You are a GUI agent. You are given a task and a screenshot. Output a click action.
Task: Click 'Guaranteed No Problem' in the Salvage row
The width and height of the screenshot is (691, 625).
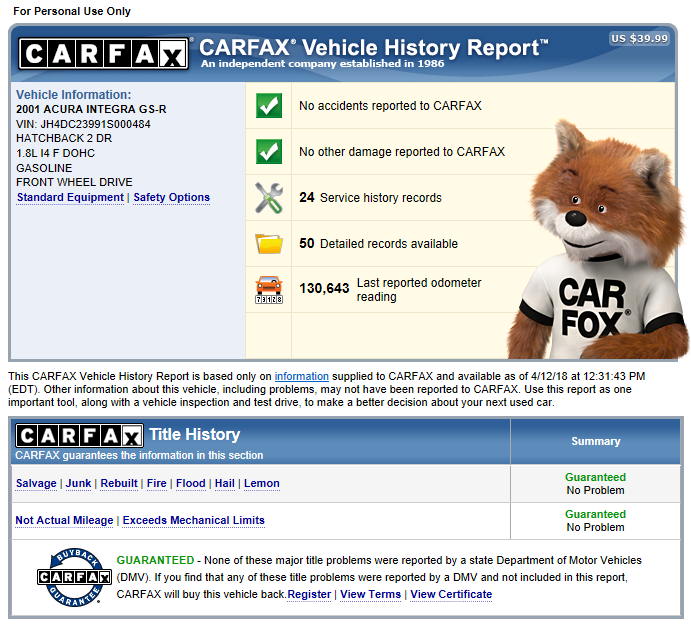[595, 484]
